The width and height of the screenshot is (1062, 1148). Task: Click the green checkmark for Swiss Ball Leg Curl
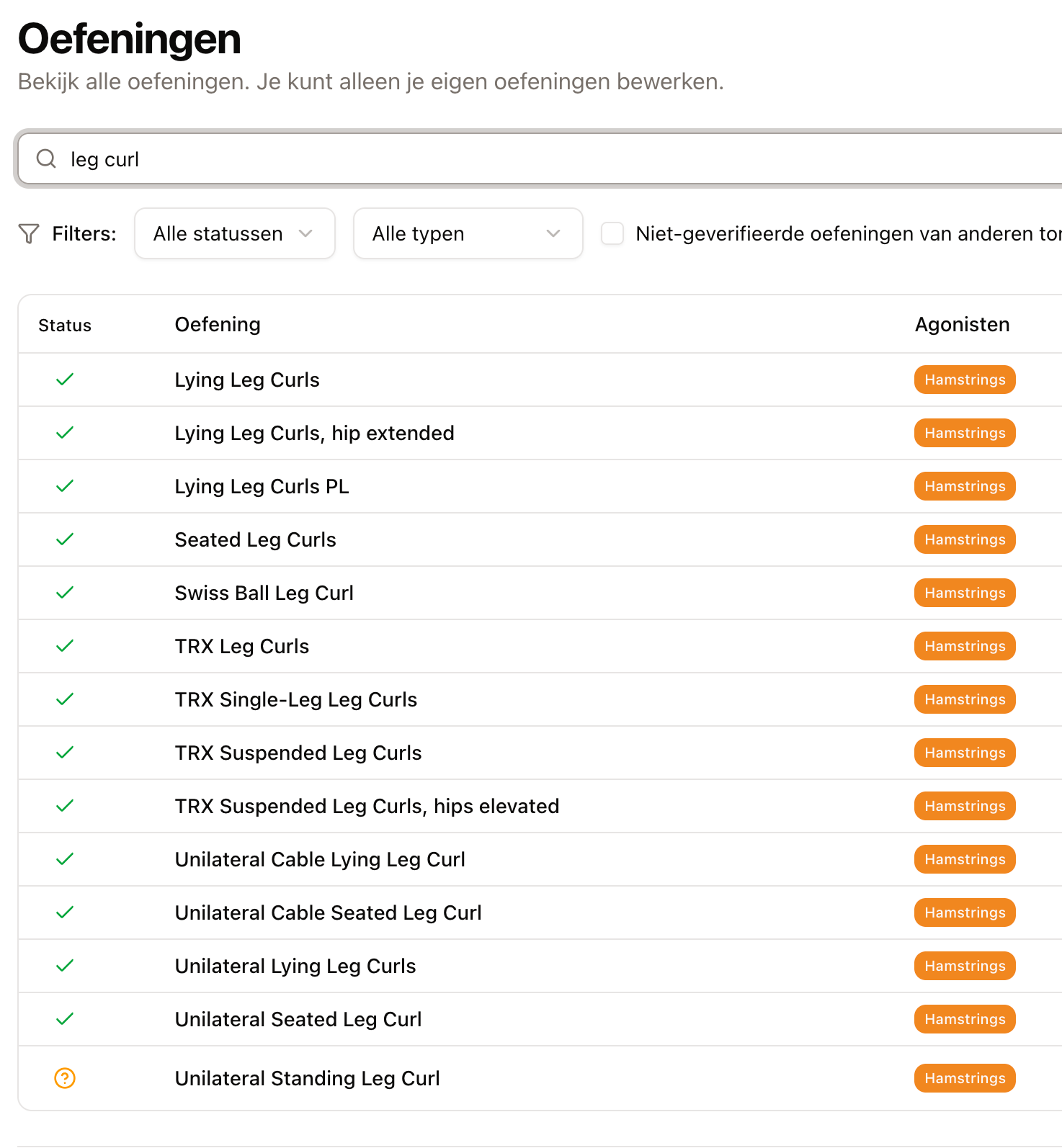pos(65,593)
